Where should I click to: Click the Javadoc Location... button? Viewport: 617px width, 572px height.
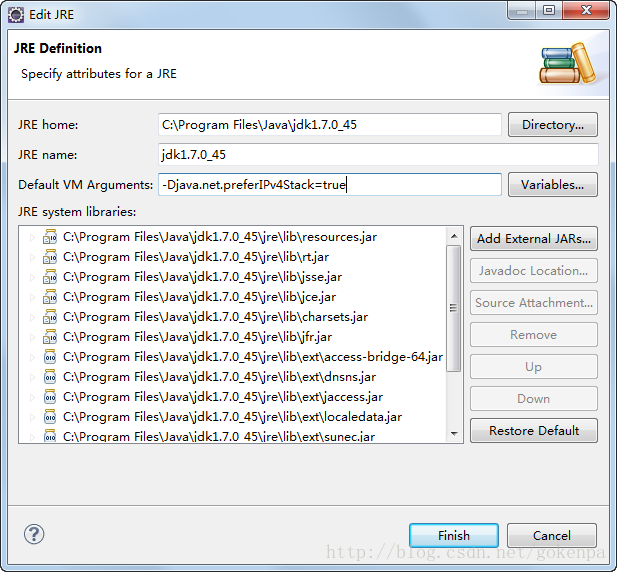pyautogui.click(x=534, y=271)
